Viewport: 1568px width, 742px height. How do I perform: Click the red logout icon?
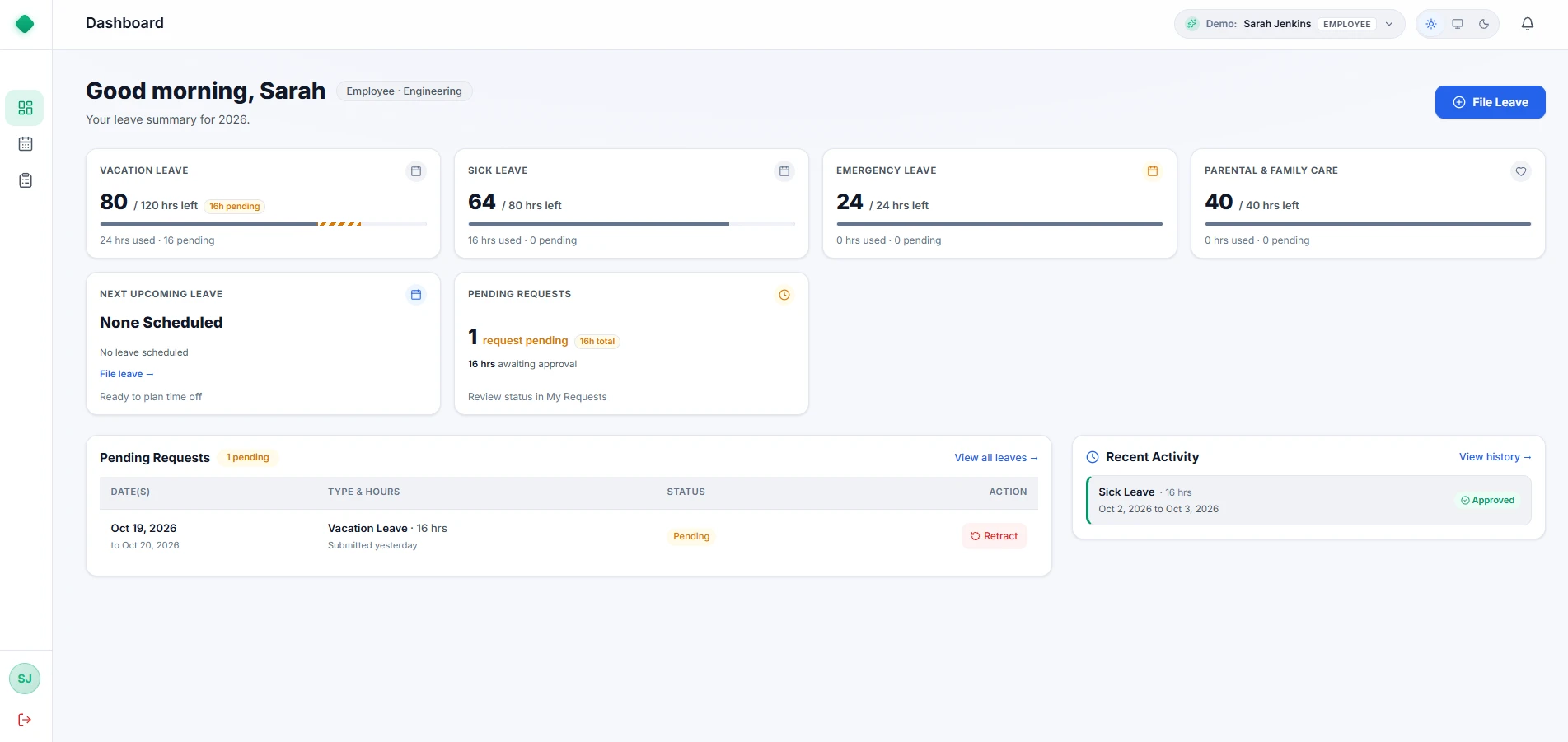coord(25,720)
